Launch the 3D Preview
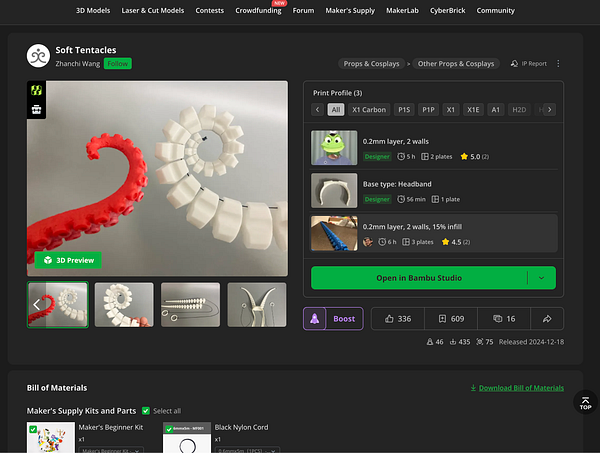The image size is (600, 453). (68, 260)
